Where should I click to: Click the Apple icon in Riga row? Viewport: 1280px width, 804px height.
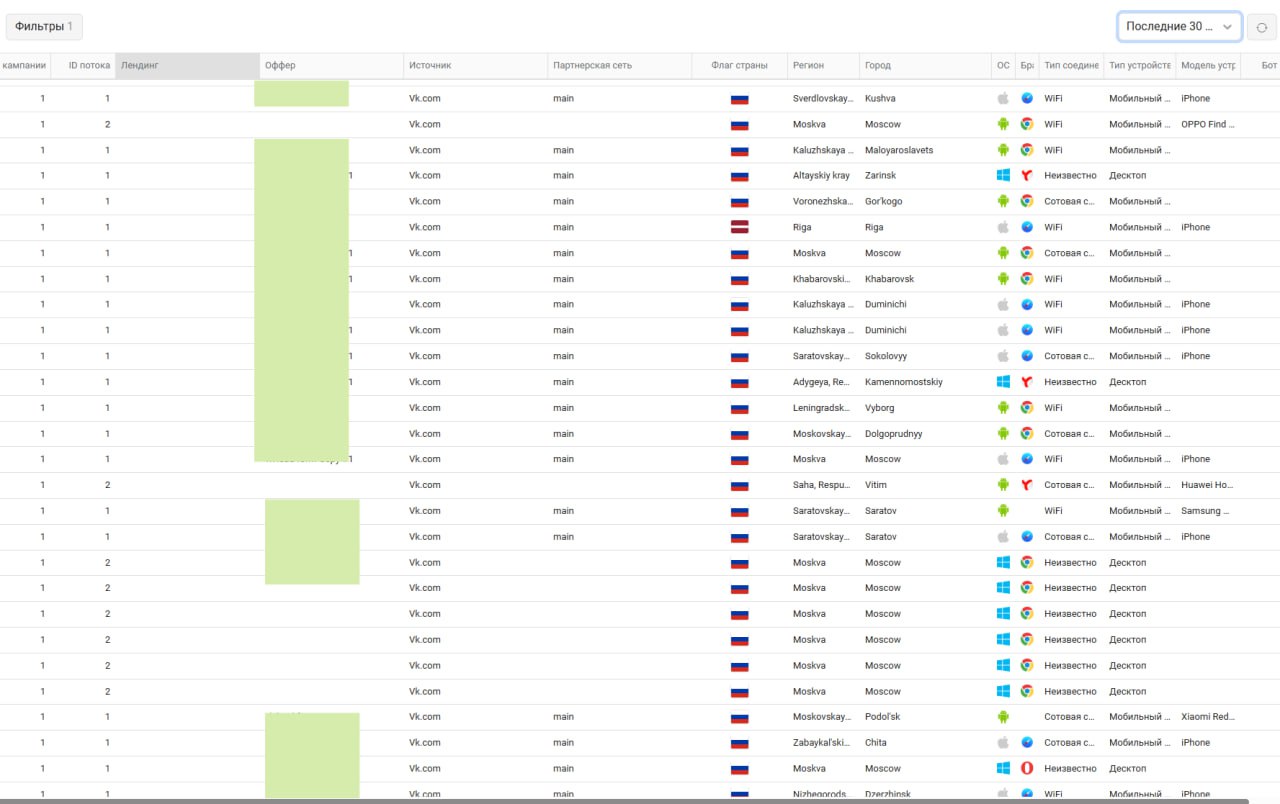(1003, 227)
